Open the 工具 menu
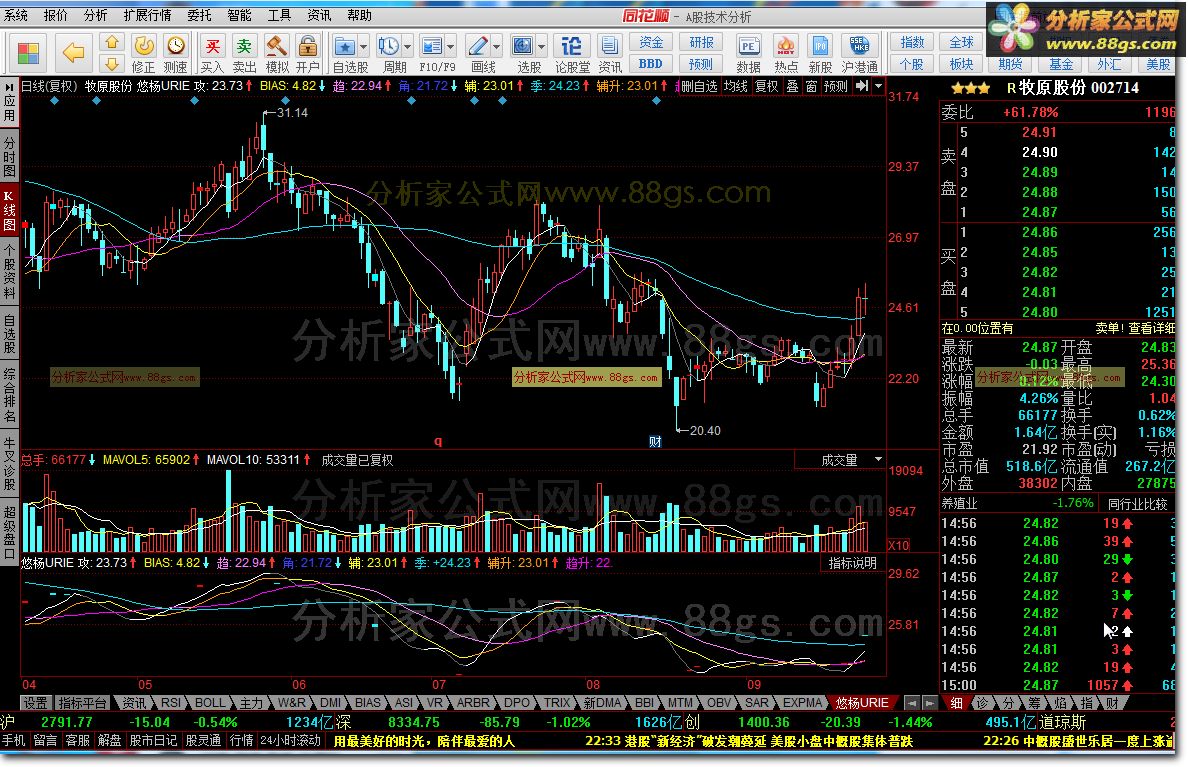 pyautogui.click(x=280, y=15)
